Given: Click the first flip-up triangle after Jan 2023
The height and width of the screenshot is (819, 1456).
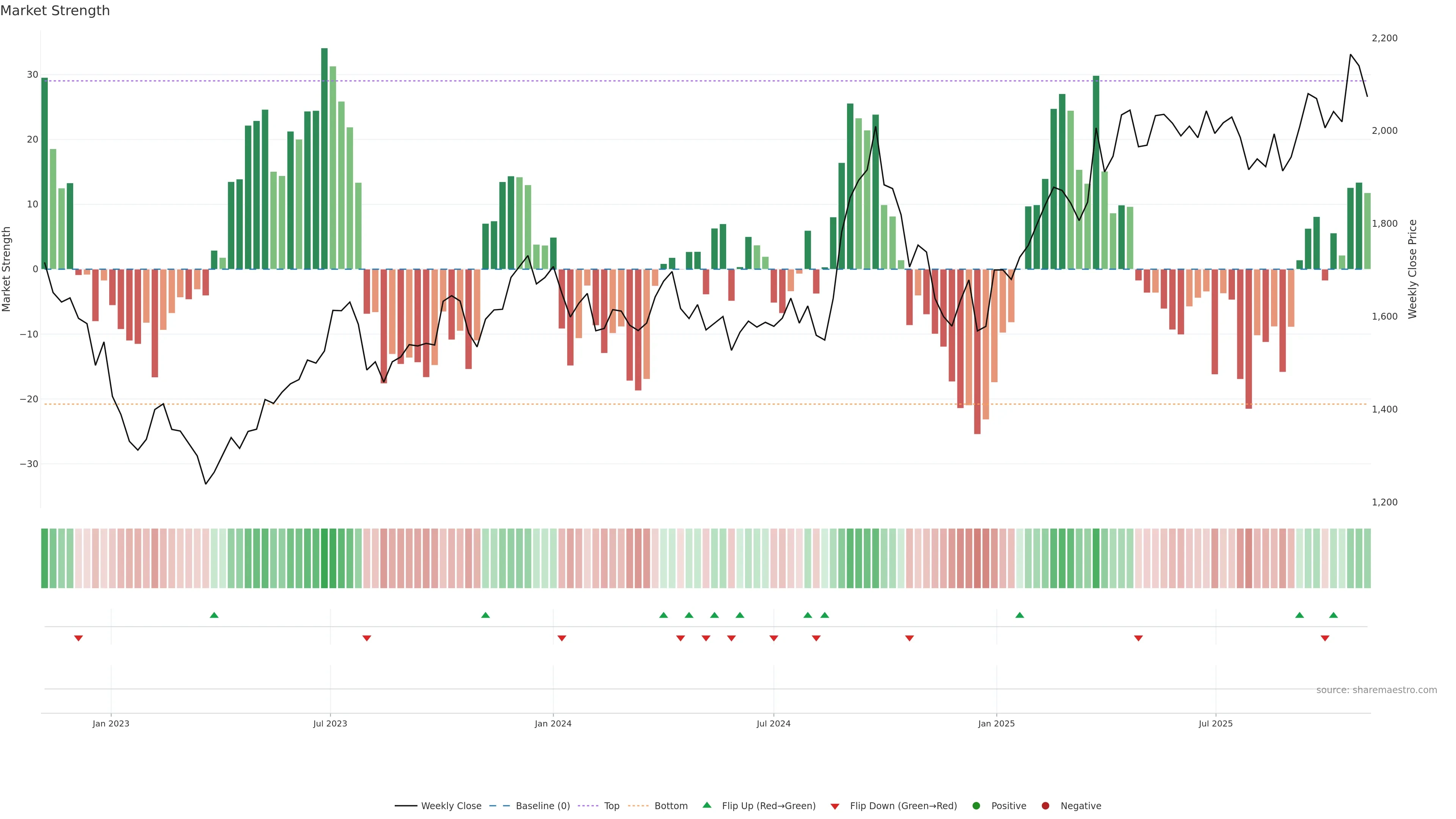Looking at the screenshot, I should (x=214, y=615).
